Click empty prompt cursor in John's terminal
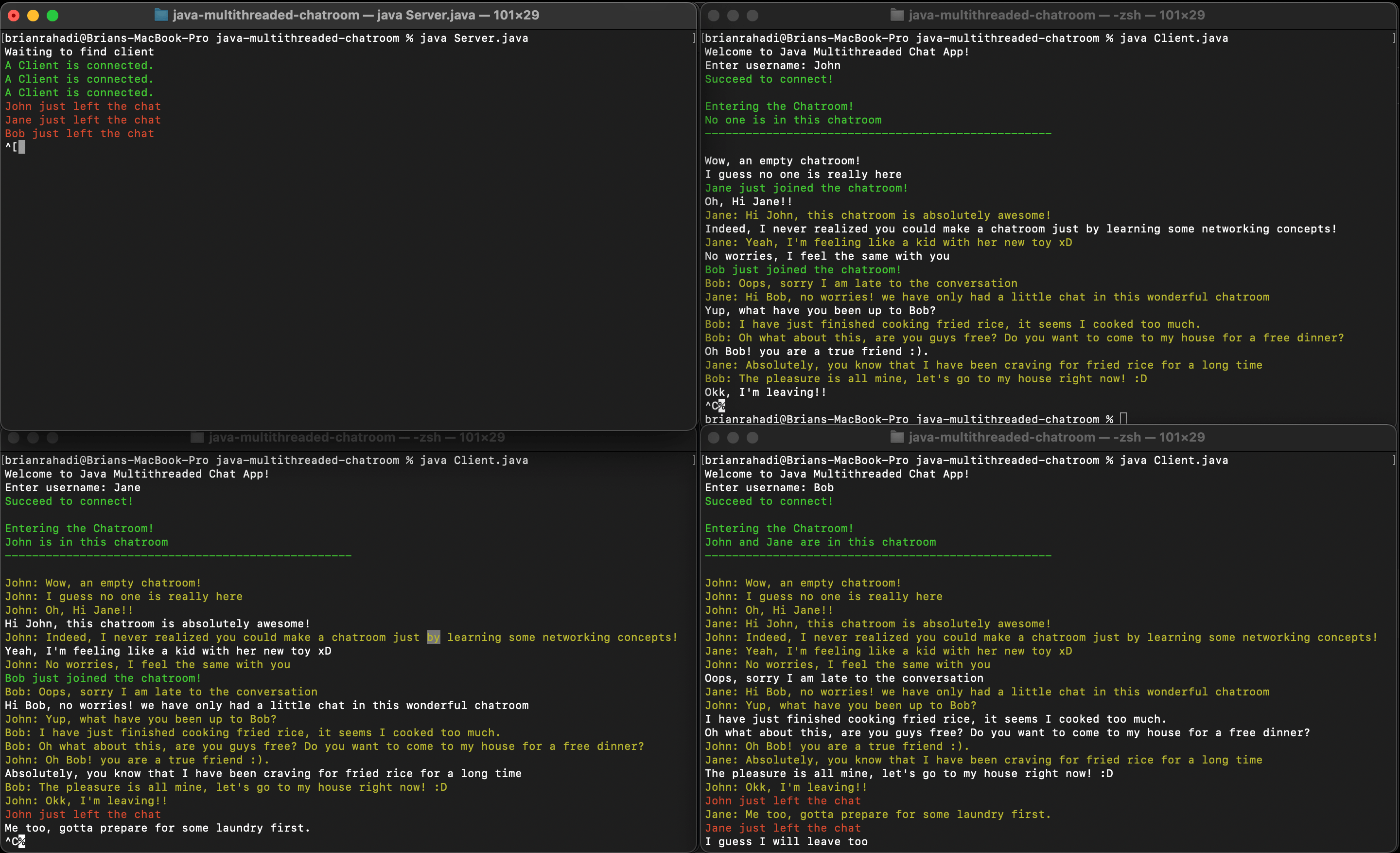The height and width of the screenshot is (853, 1400). [1123, 419]
